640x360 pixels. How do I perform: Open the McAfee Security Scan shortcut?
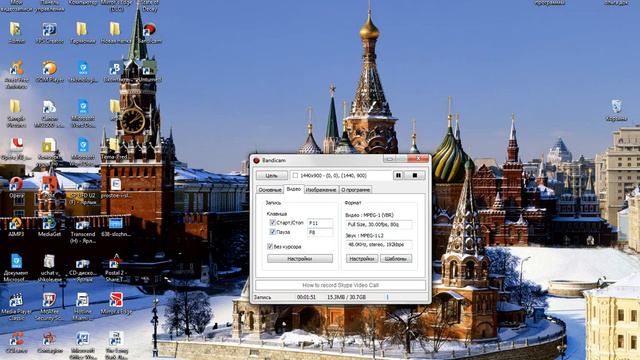pos(49,306)
